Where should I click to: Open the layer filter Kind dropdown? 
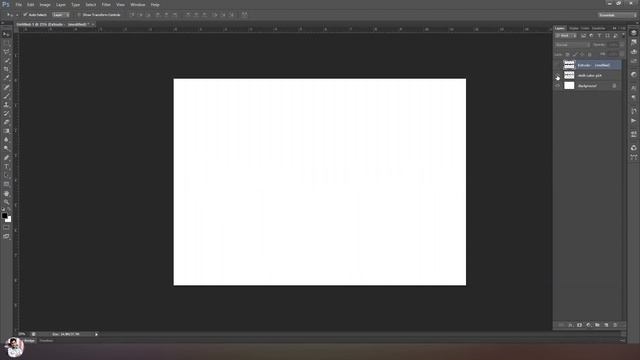(566, 36)
